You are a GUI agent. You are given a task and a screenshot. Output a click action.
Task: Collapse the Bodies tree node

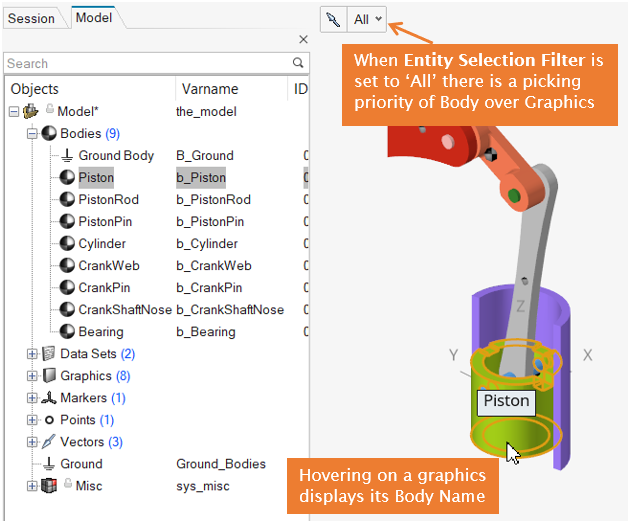pyautogui.click(x=32, y=133)
